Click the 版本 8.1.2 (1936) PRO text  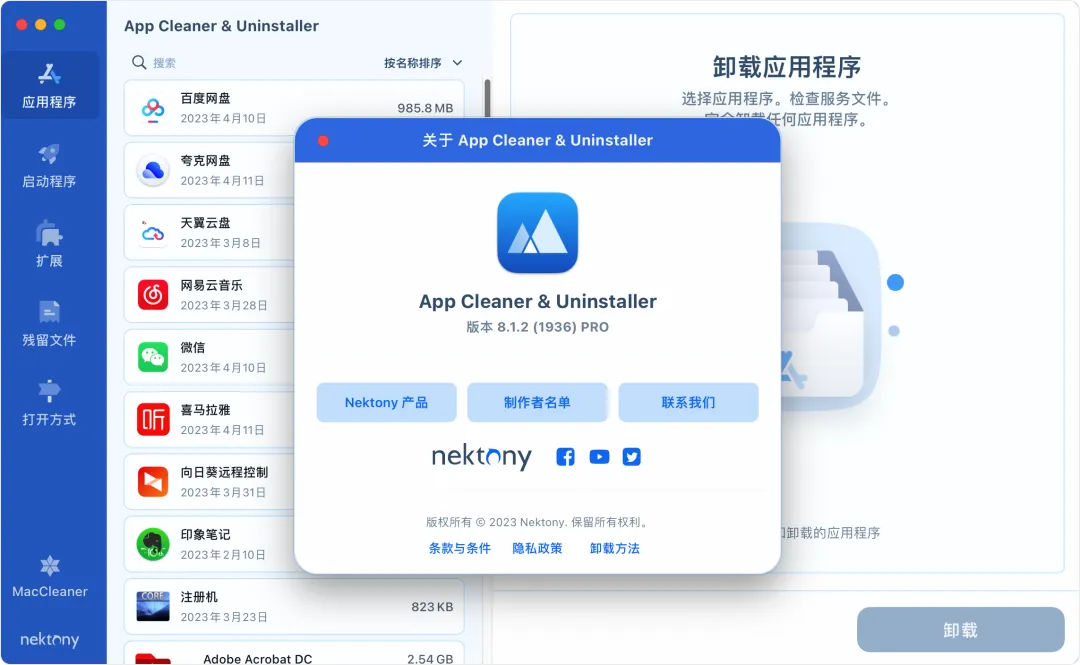(537, 327)
